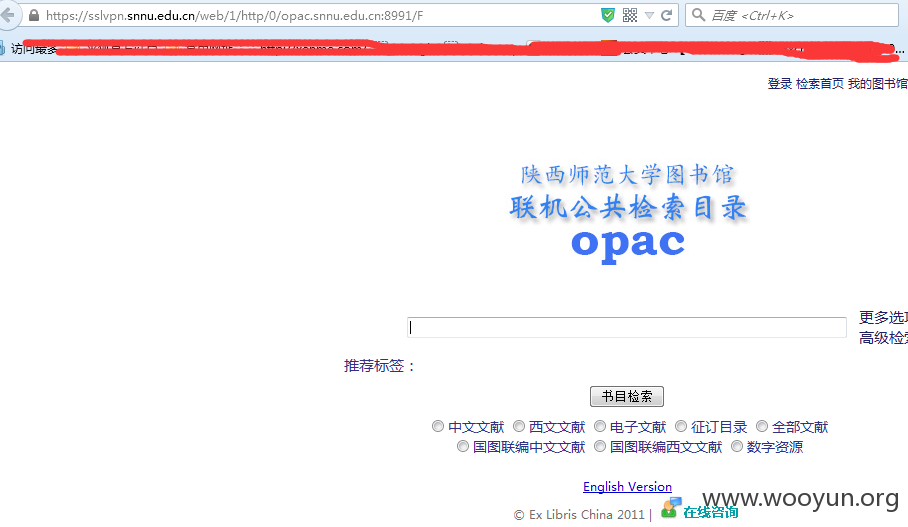Click the Ex Libris China 2011 text
This screenshot has height=527, width=908.
coord(579,514)
